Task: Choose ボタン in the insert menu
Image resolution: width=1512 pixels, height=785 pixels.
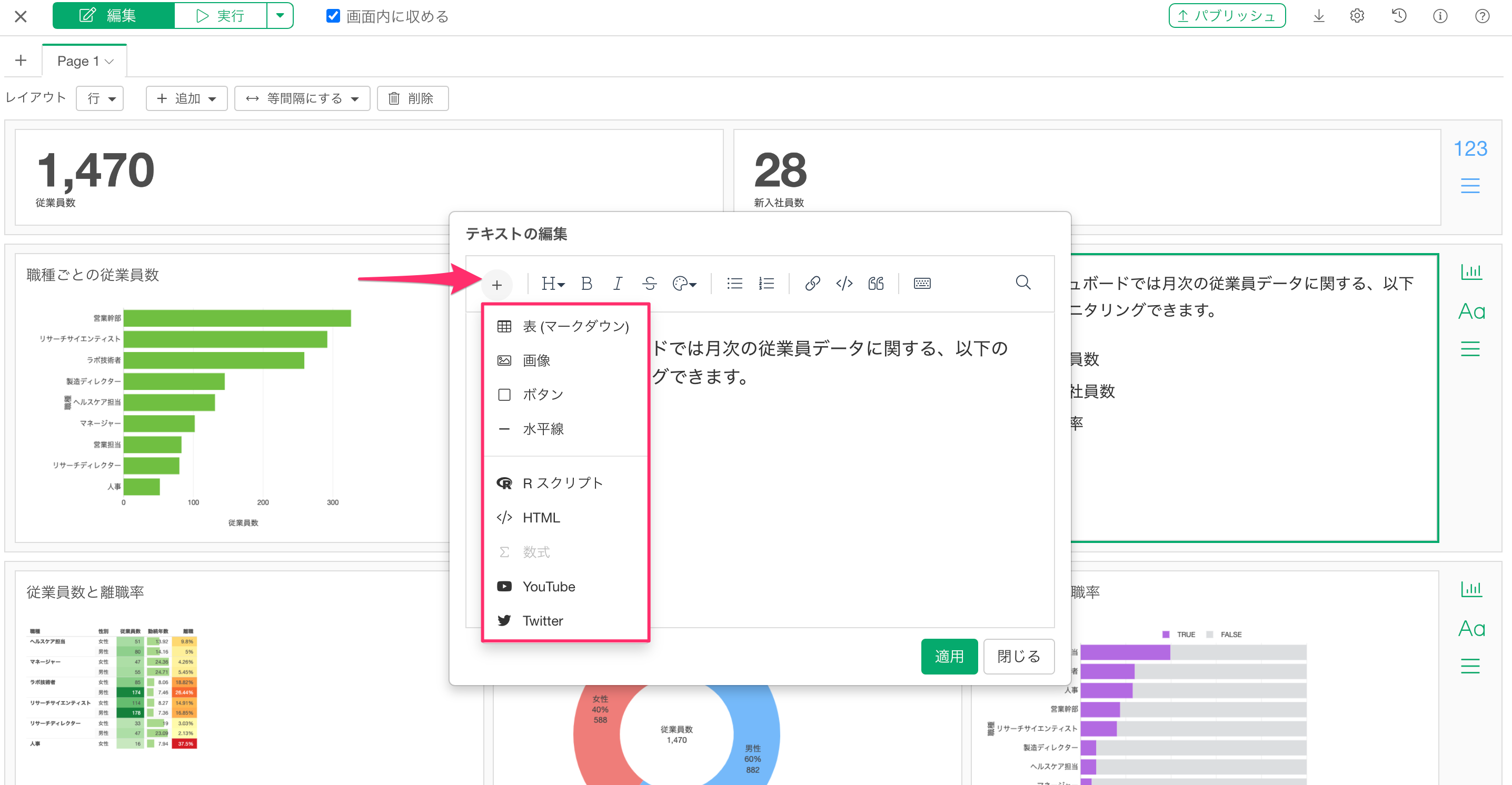Action: coord(565,394)
